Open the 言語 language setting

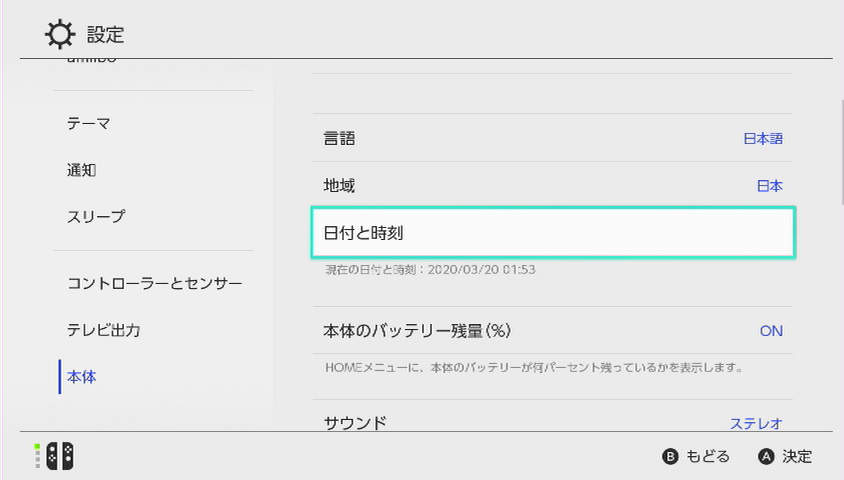pyautogui.click(x=552, y=139)
